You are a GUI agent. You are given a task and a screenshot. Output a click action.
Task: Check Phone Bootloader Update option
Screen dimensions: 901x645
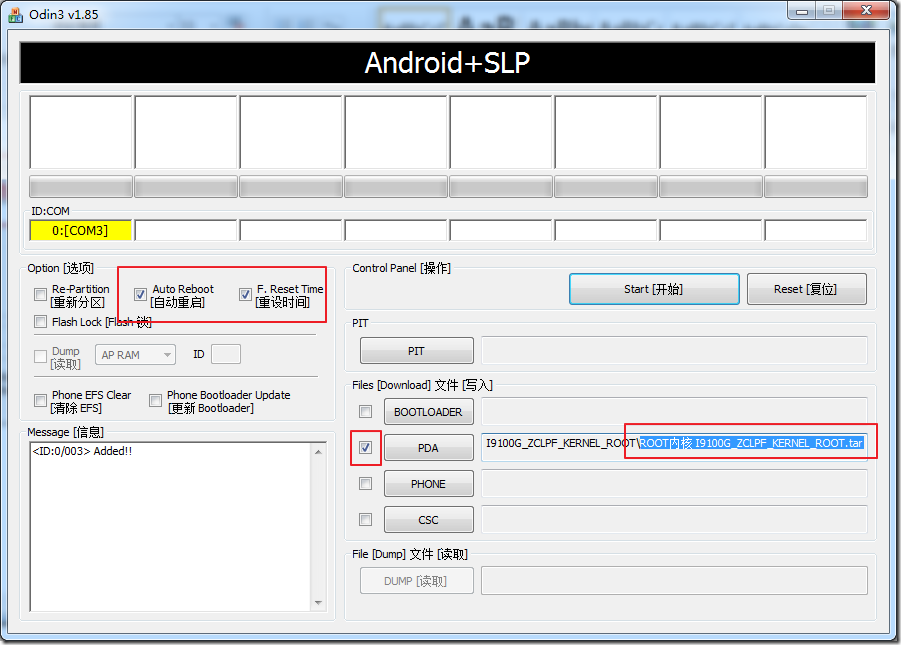pos(155,400)
